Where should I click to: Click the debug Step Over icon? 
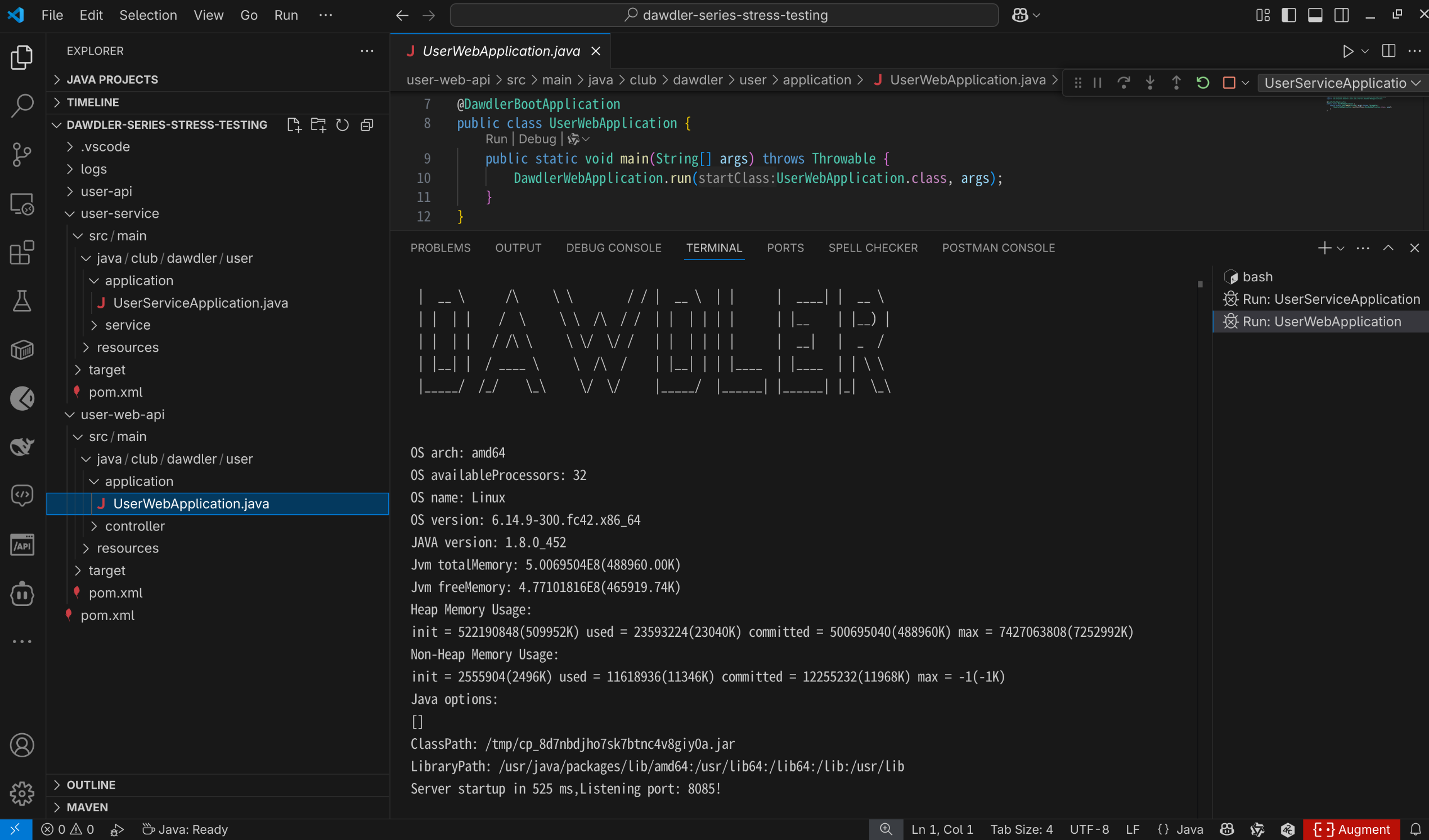[1124, 83]
